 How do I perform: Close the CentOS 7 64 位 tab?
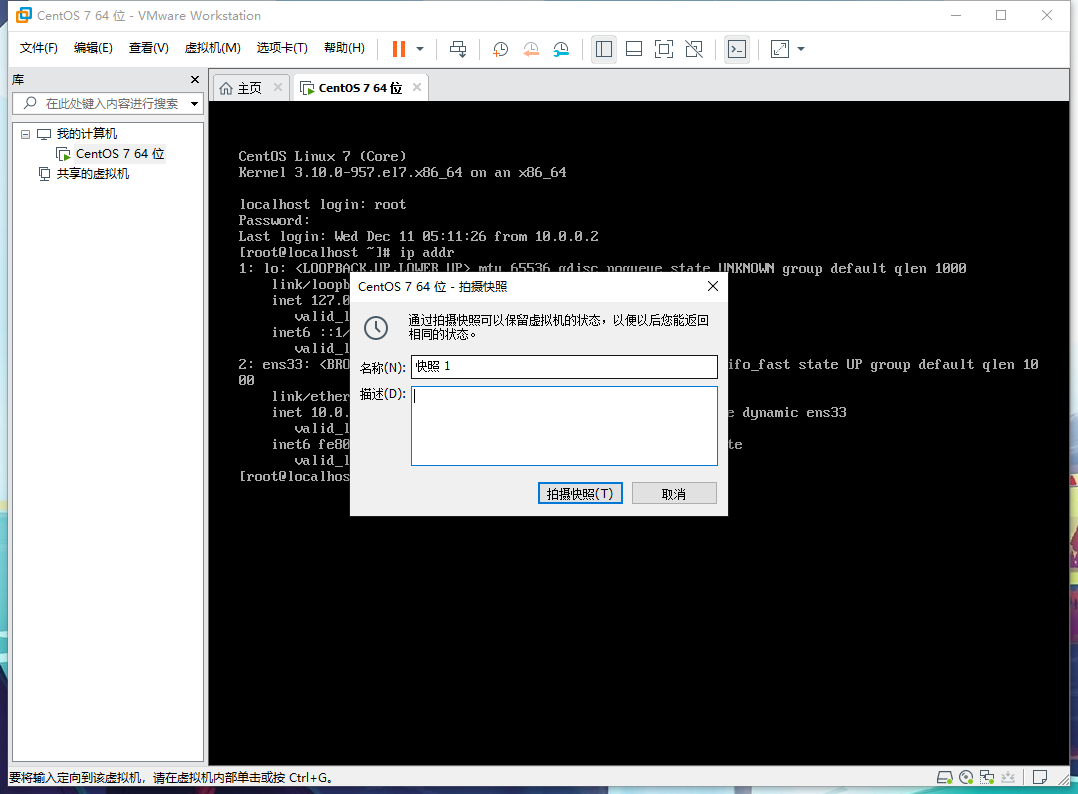coord(417,87)
